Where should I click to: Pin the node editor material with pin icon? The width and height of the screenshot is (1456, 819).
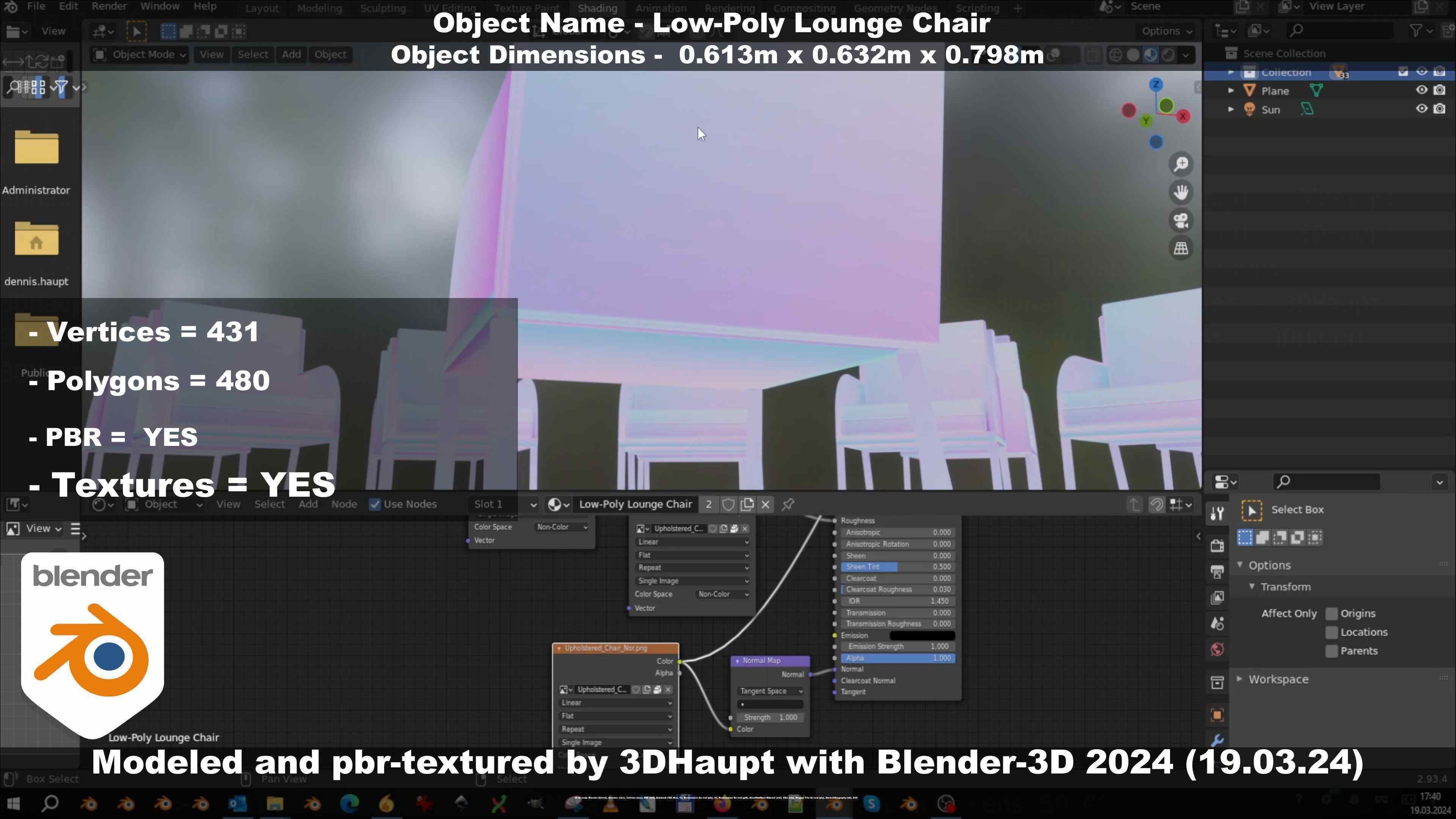788,504
